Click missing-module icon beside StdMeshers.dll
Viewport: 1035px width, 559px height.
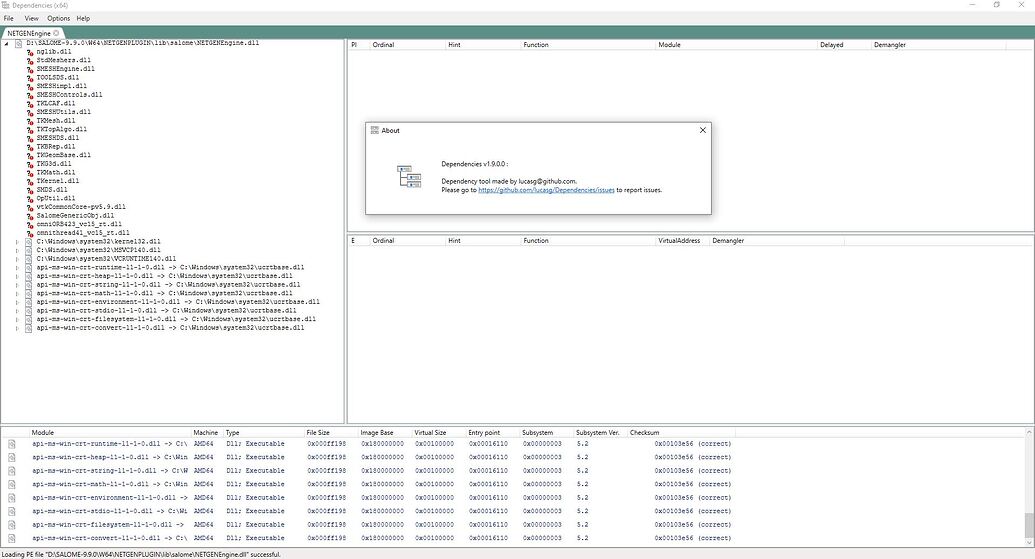tap(30, 61)
